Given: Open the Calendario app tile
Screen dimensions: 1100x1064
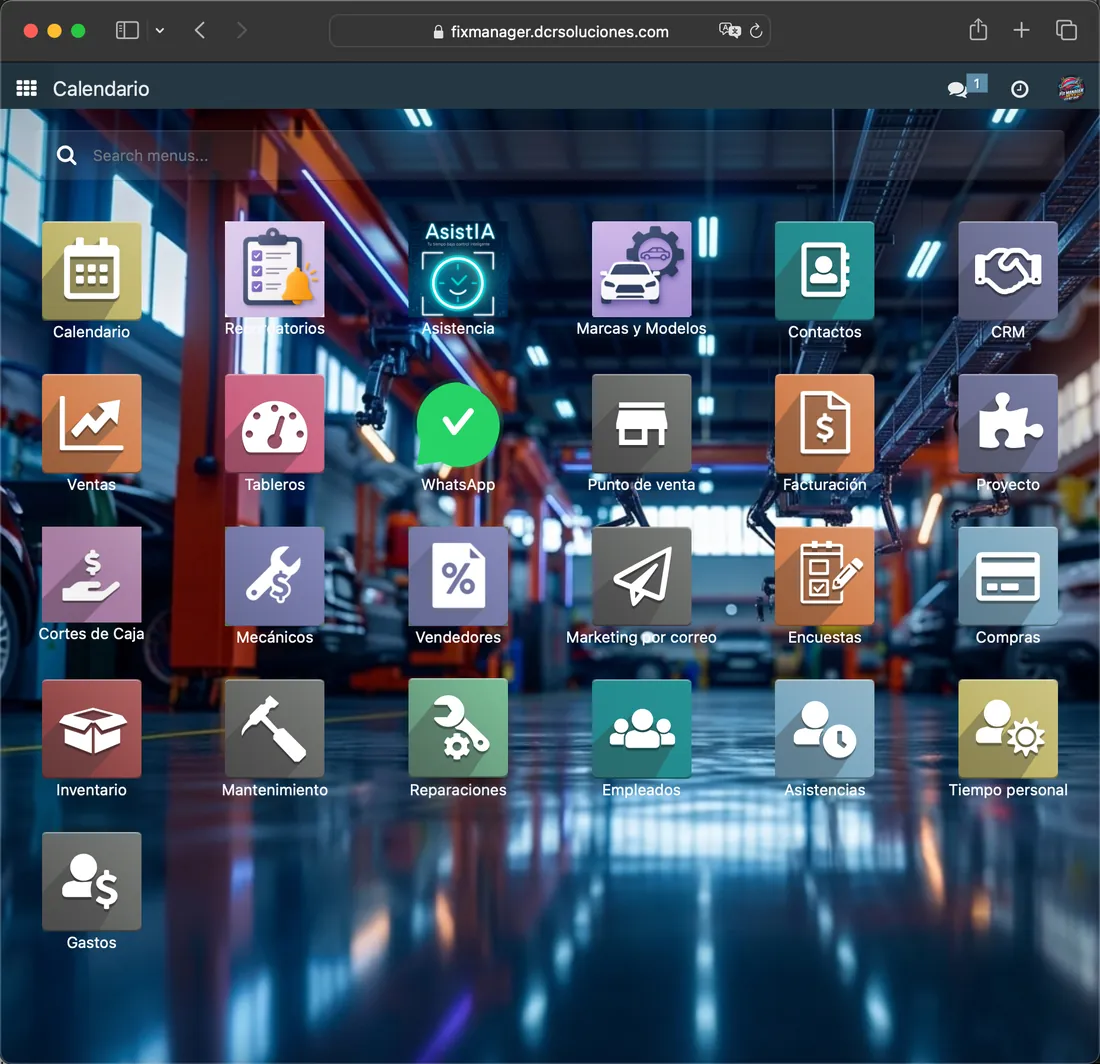Looking at the screenshot, I should point(91,271).
